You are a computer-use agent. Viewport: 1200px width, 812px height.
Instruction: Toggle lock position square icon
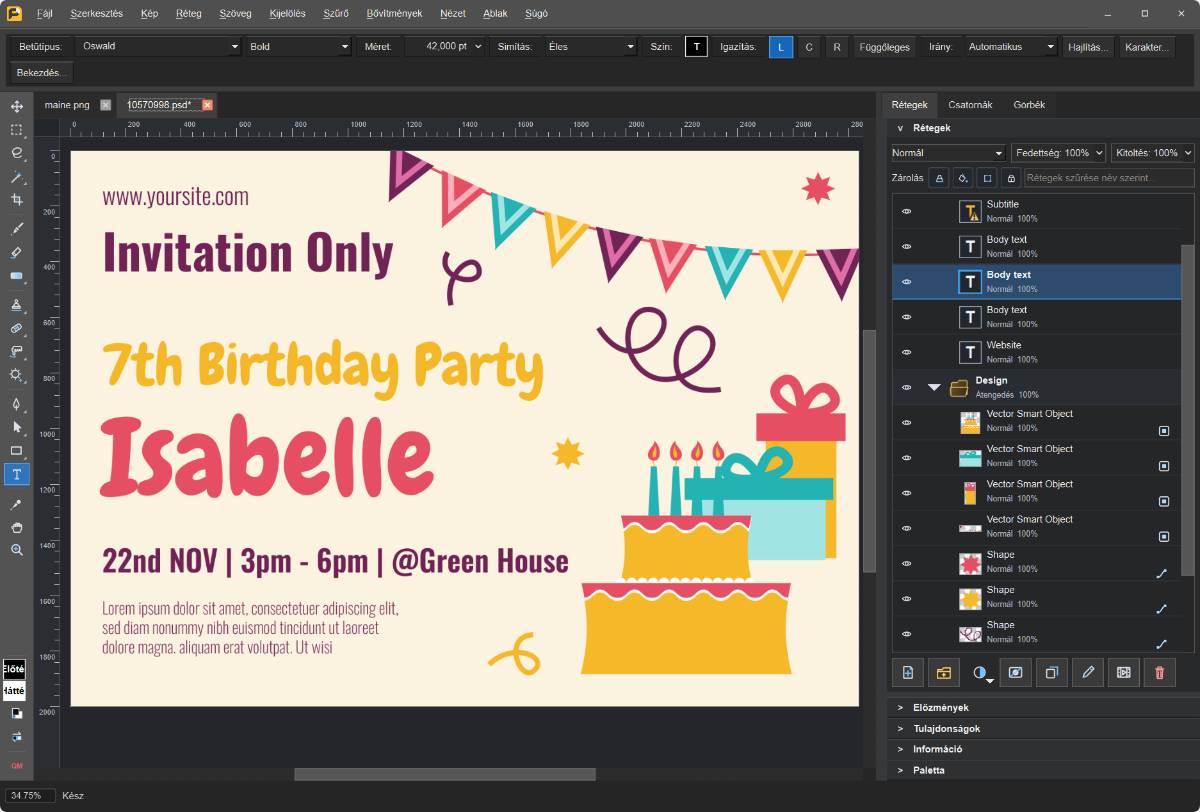pos(987,178)
